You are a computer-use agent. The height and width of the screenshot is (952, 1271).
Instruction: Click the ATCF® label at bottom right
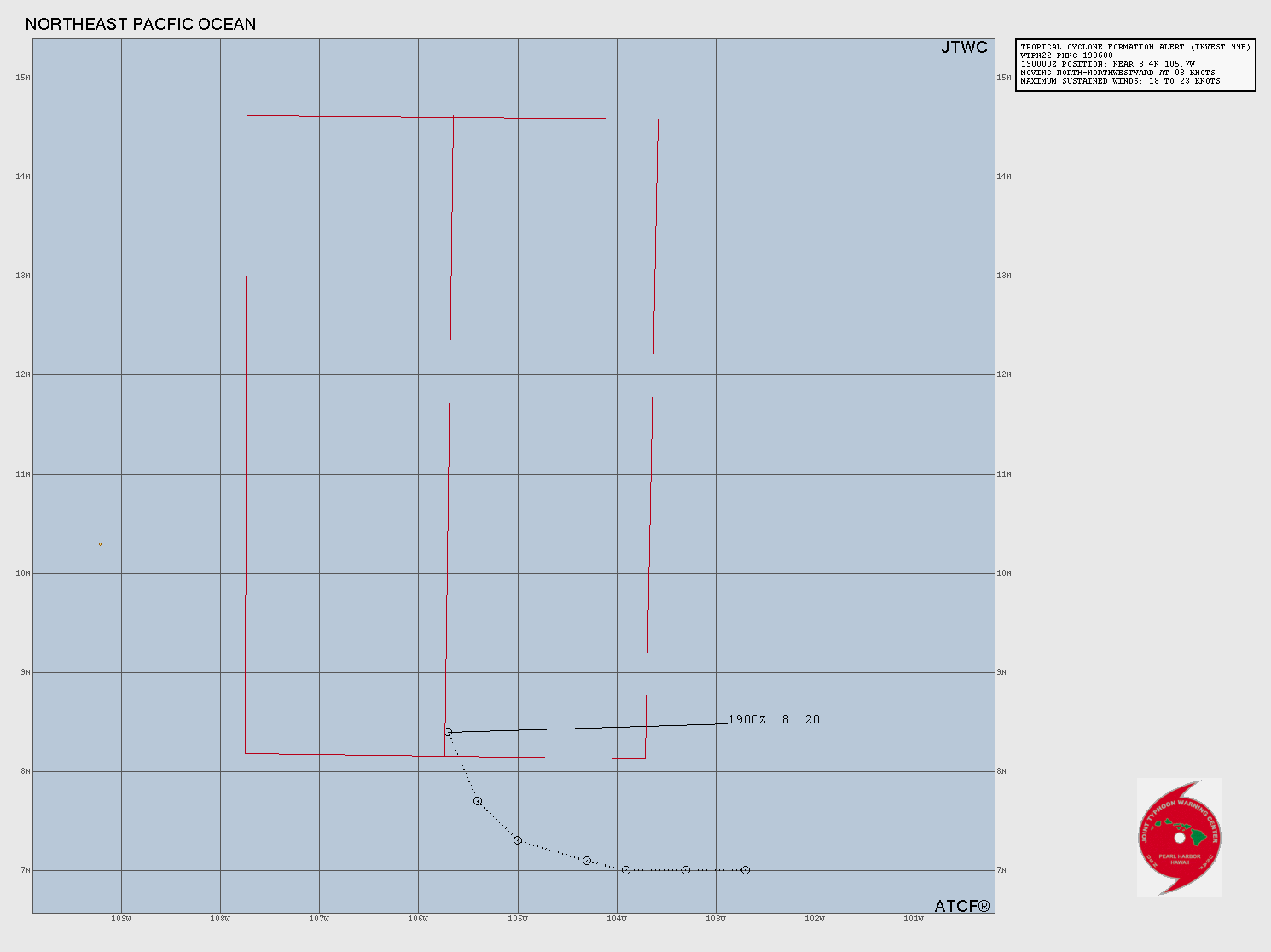pyautogui.click(x=962, y=905)
